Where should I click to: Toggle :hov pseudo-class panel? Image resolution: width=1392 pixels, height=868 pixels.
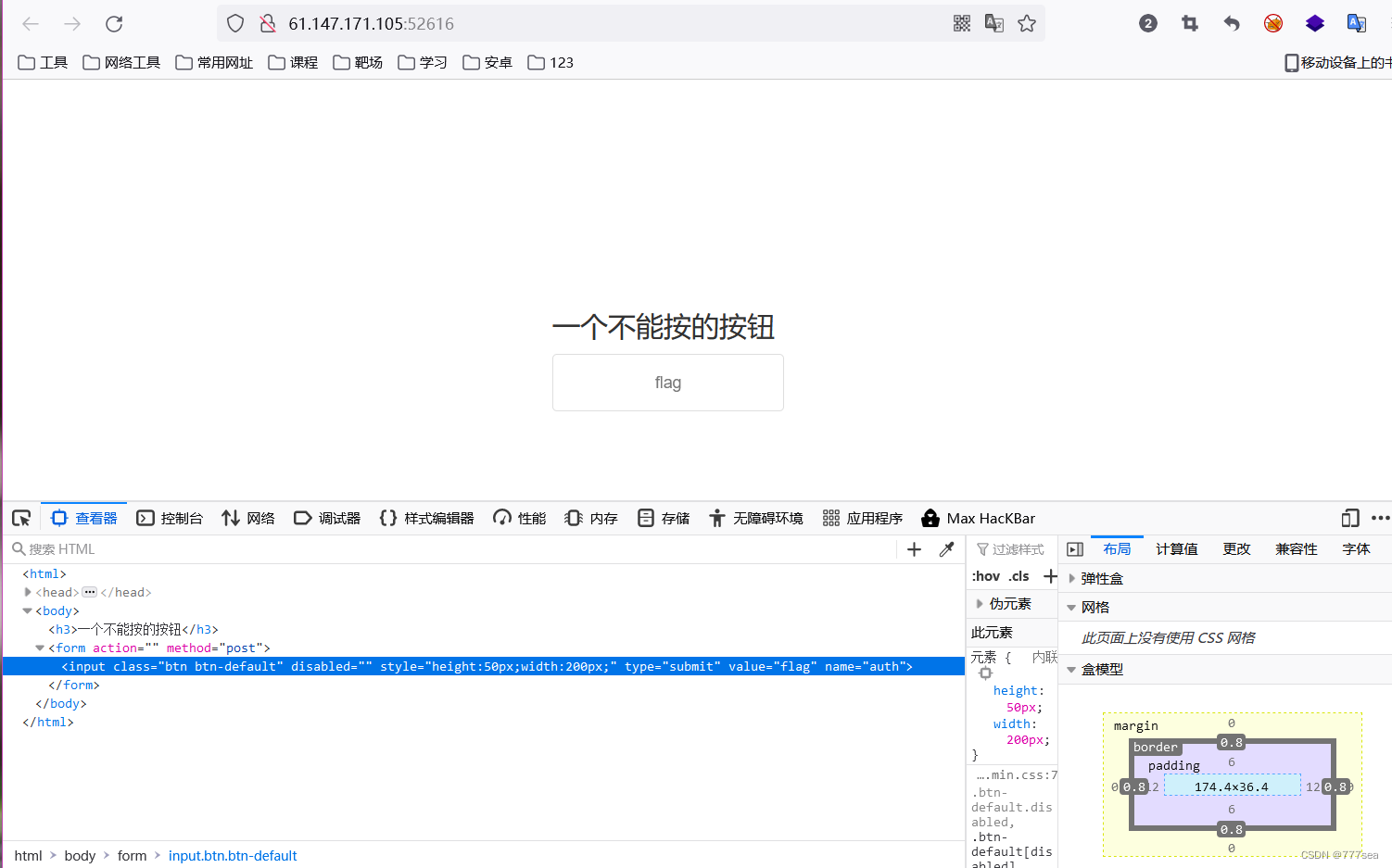[986, 576]
